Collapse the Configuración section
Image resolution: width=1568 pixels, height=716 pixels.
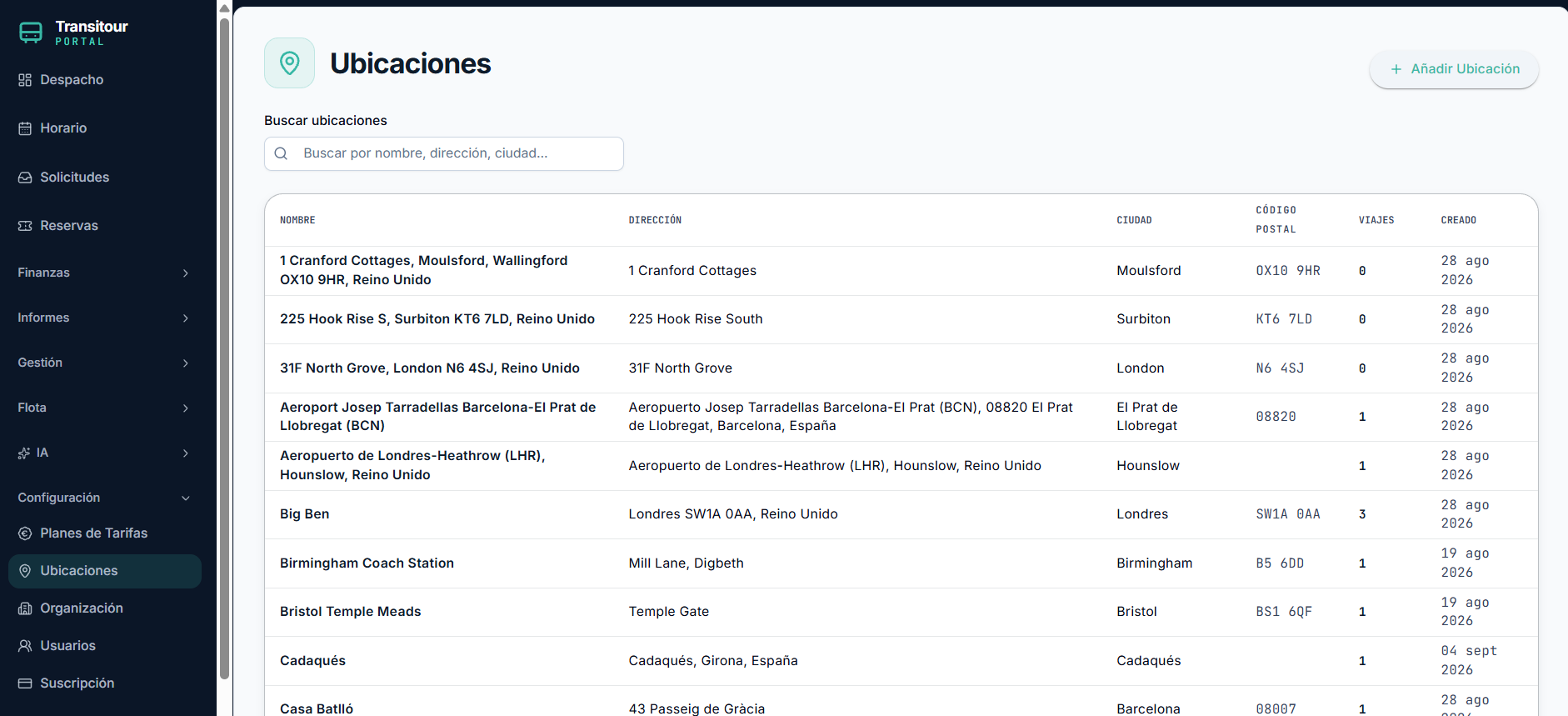104,498
